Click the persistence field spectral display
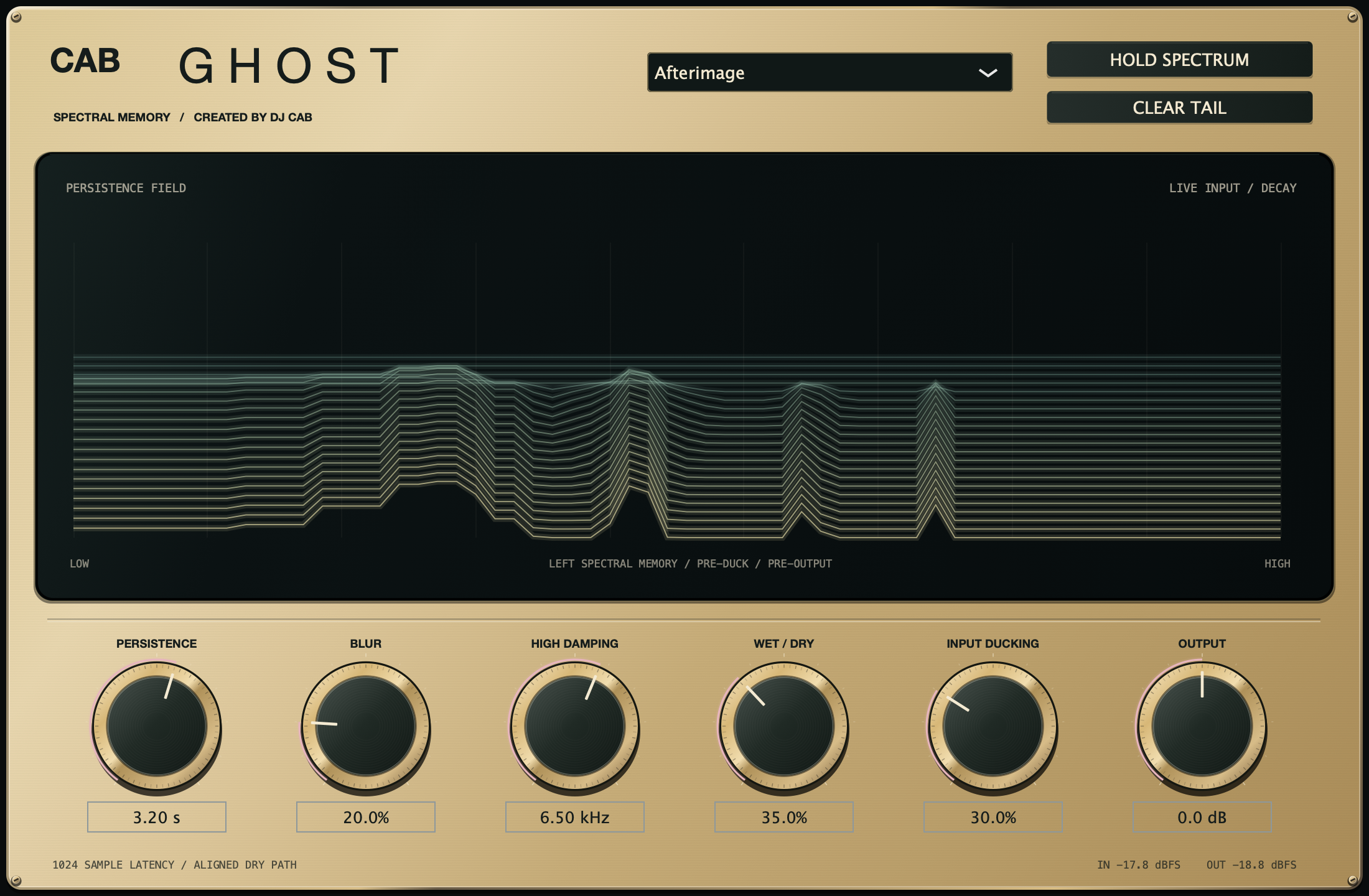Screen dimensions: 1369x896 (684, 377)
